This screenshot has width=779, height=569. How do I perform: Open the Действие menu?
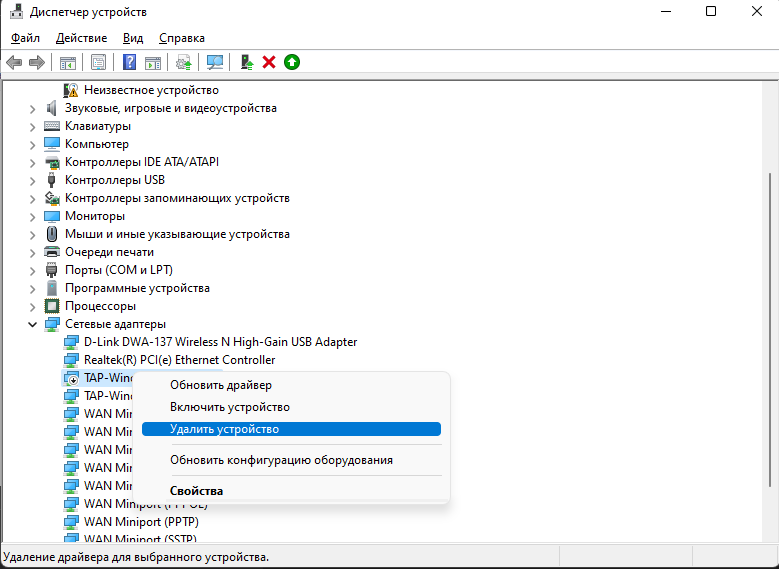click(81, 37)
